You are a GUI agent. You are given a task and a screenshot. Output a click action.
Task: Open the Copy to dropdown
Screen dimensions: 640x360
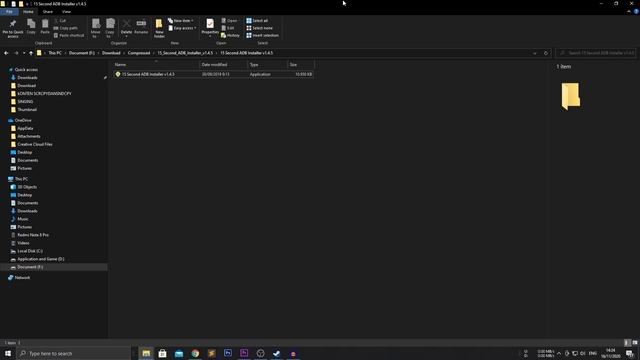pyautogui.click(x=110, y=29)
